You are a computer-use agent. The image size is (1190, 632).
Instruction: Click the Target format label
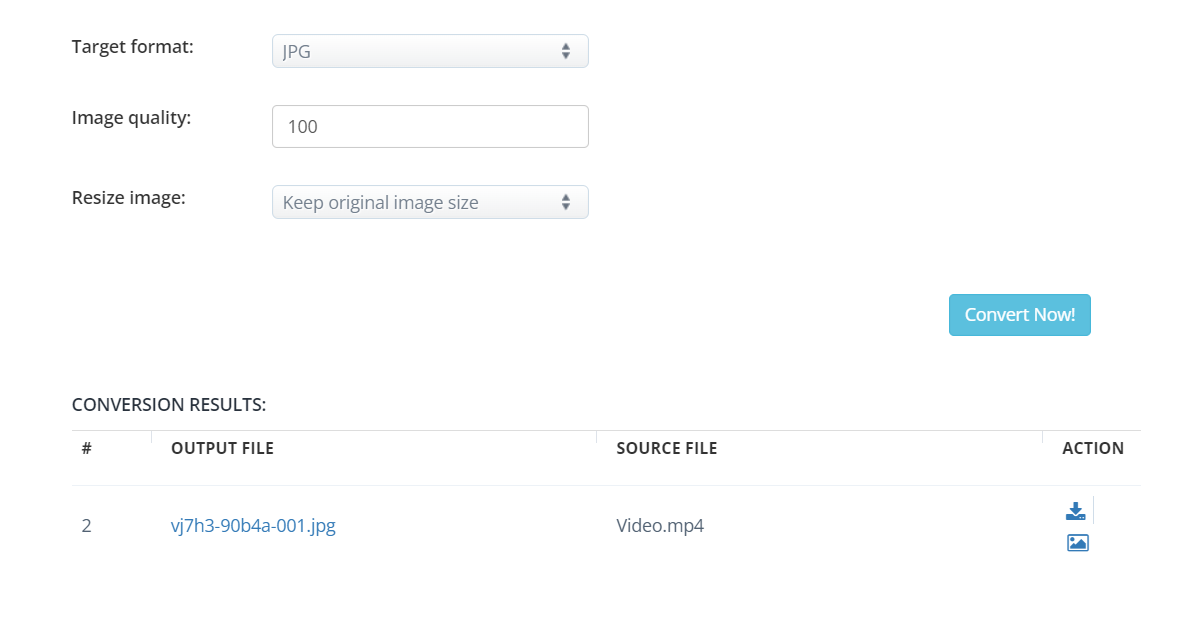tap(132, 46)
